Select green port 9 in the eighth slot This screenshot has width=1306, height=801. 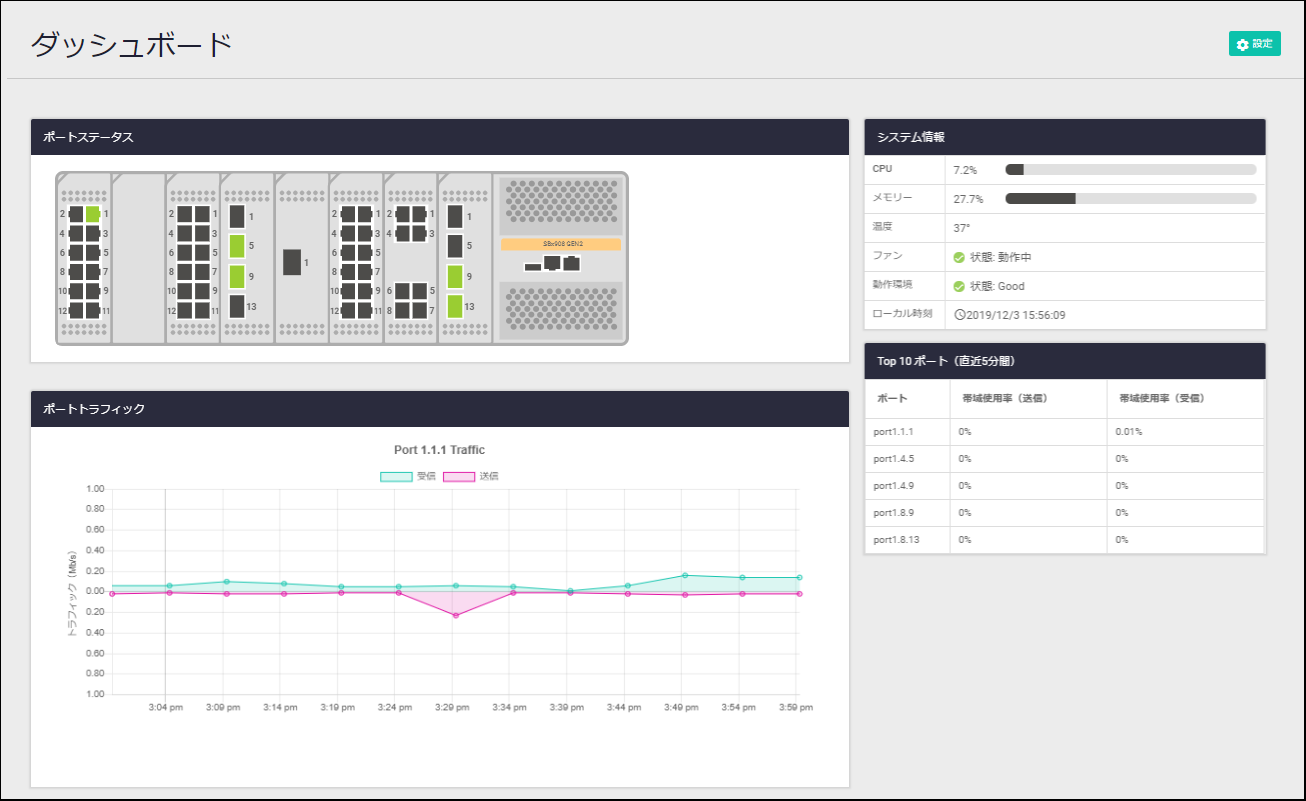[455, 277]
